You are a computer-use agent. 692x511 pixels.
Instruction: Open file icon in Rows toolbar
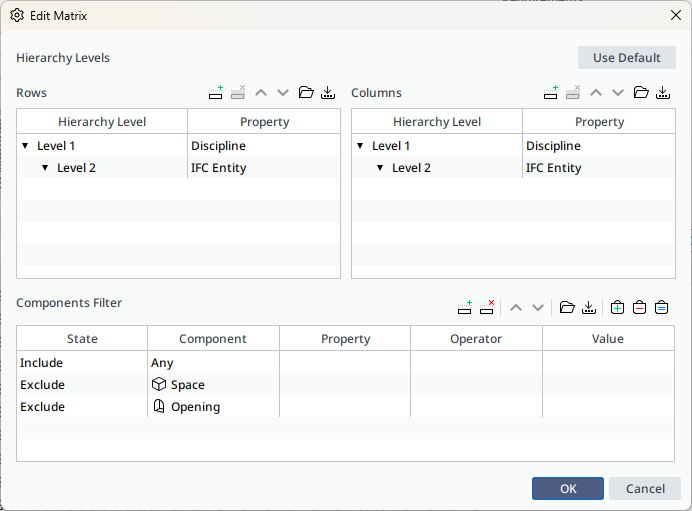[x=306, y=93]
